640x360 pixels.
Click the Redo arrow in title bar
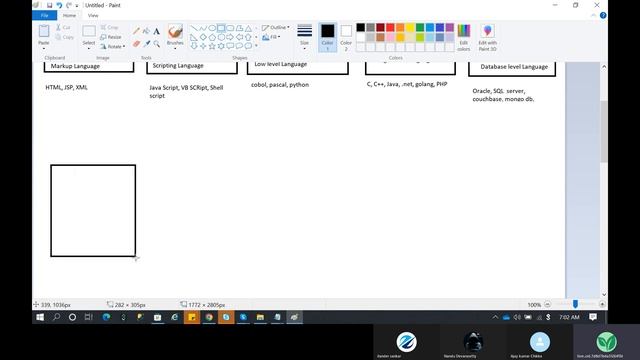(69, 5)
